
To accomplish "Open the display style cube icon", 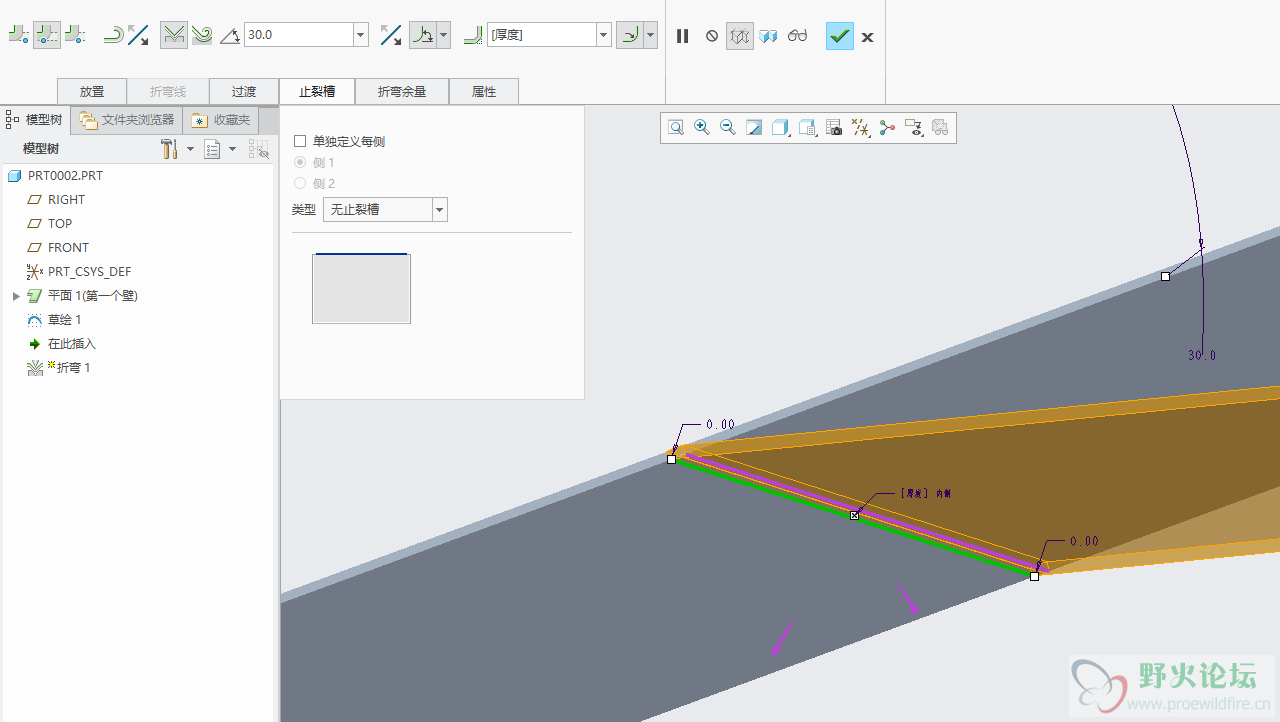I will 781,127.
